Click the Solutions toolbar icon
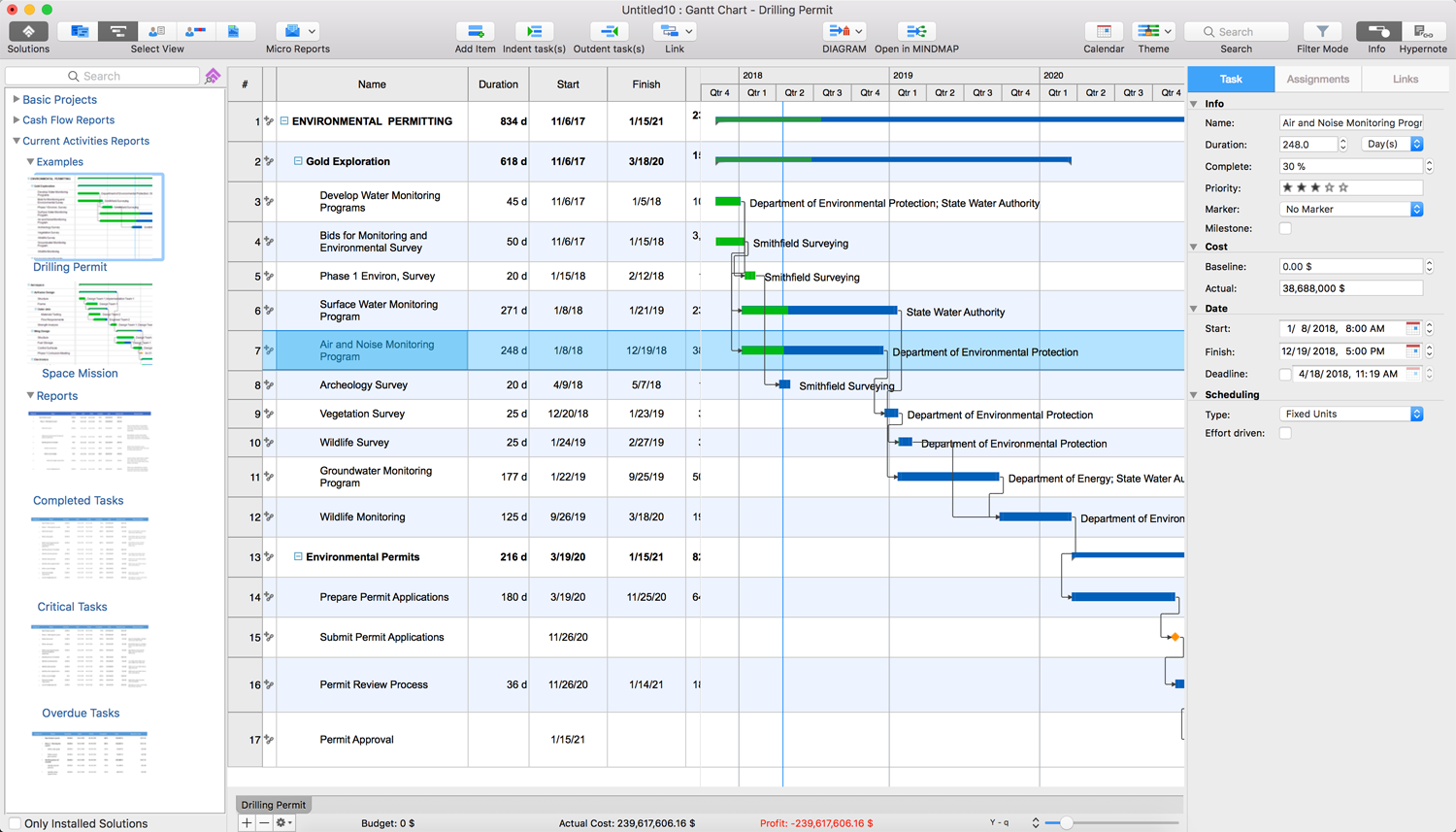 pos(28,32)
